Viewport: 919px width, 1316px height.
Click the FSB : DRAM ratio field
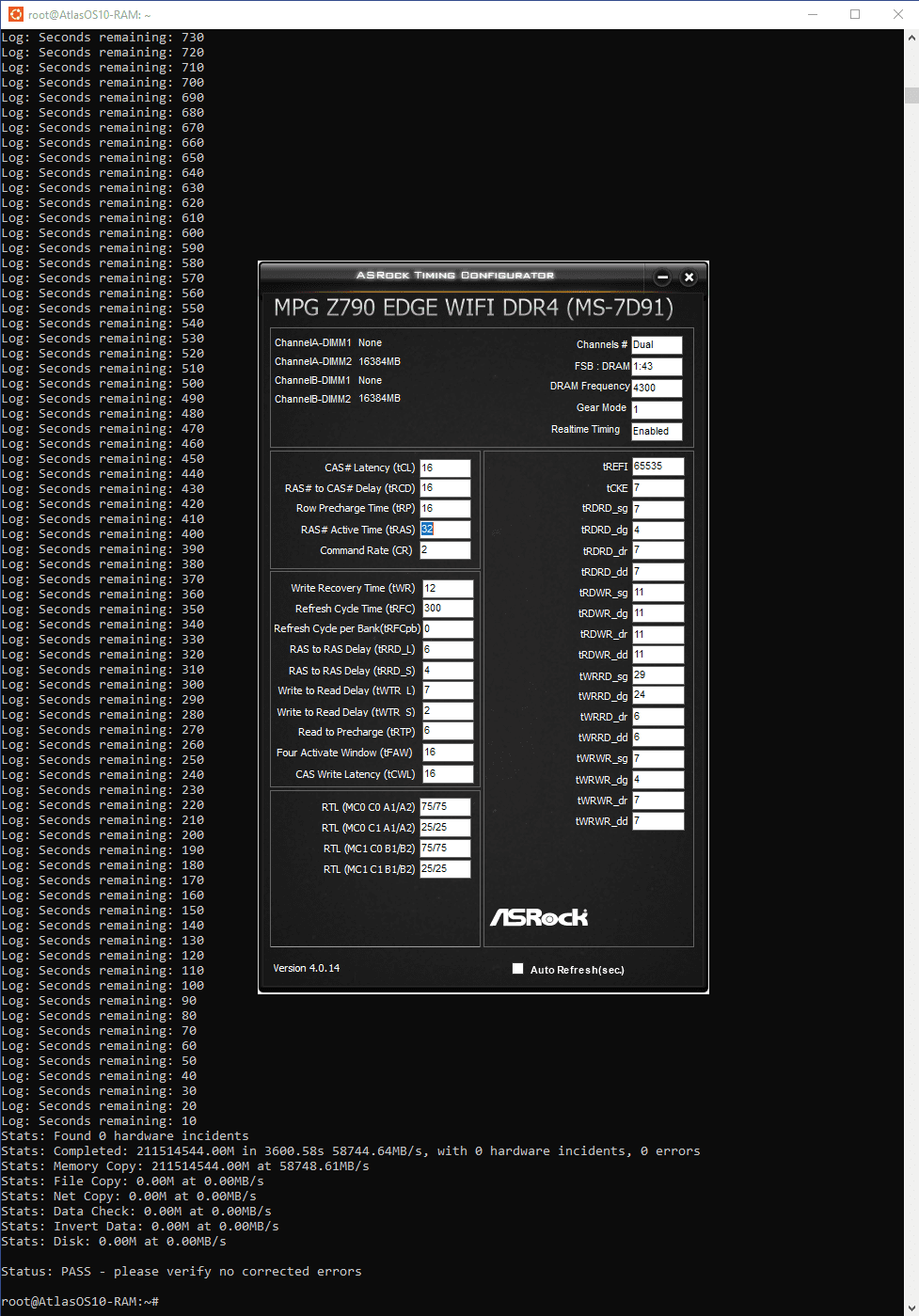[x=657, y=367]
